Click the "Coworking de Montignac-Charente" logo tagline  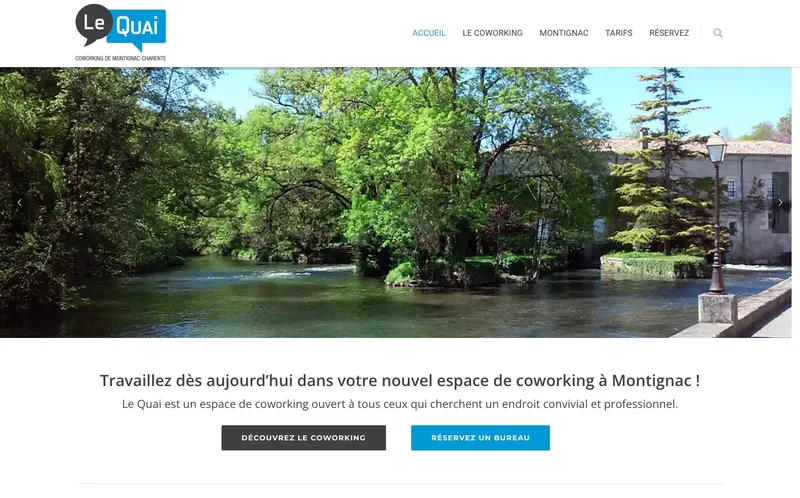coord(120,58)
